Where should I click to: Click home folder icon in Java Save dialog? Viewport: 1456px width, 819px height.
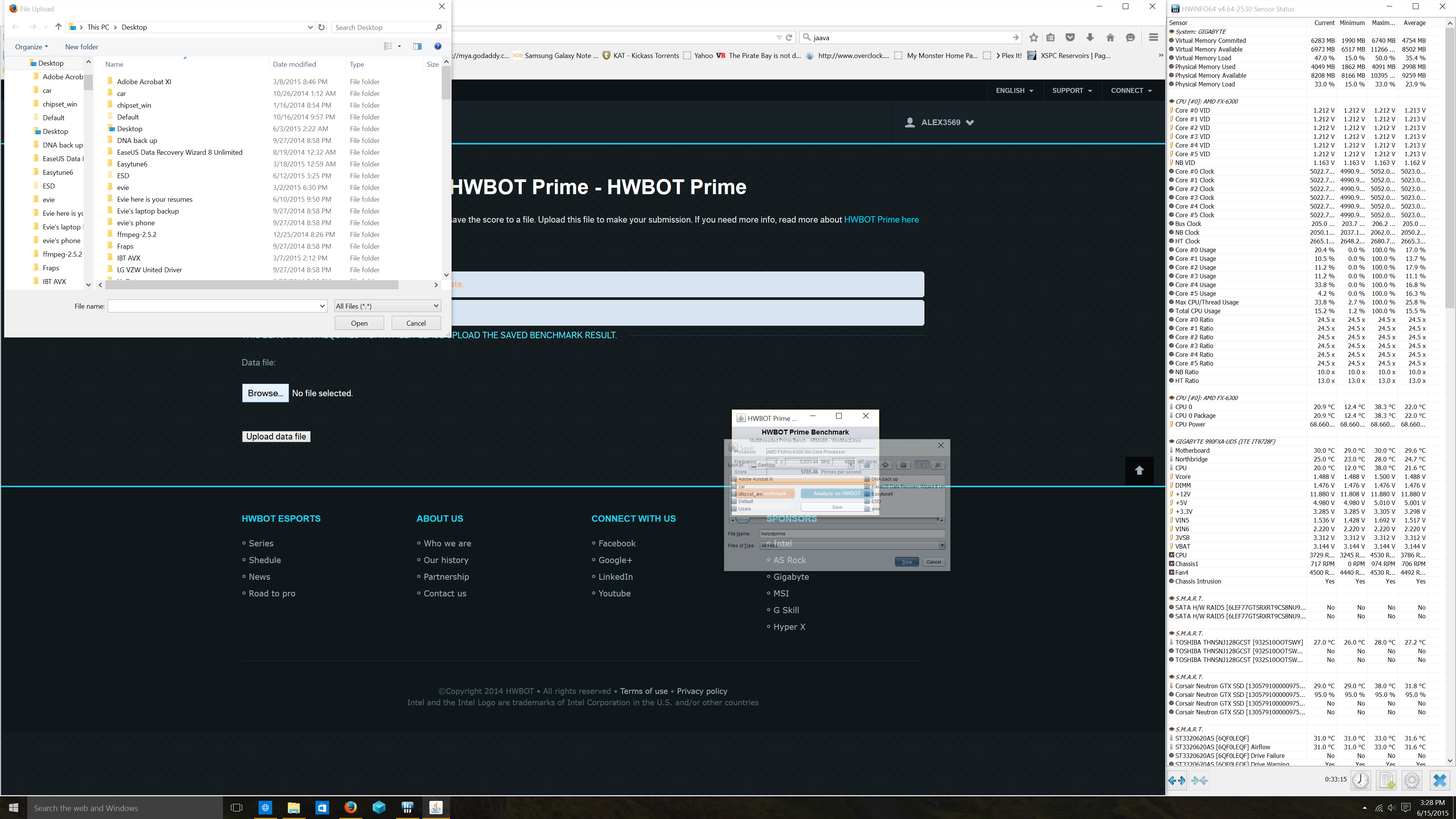click(x=886, y=464)
